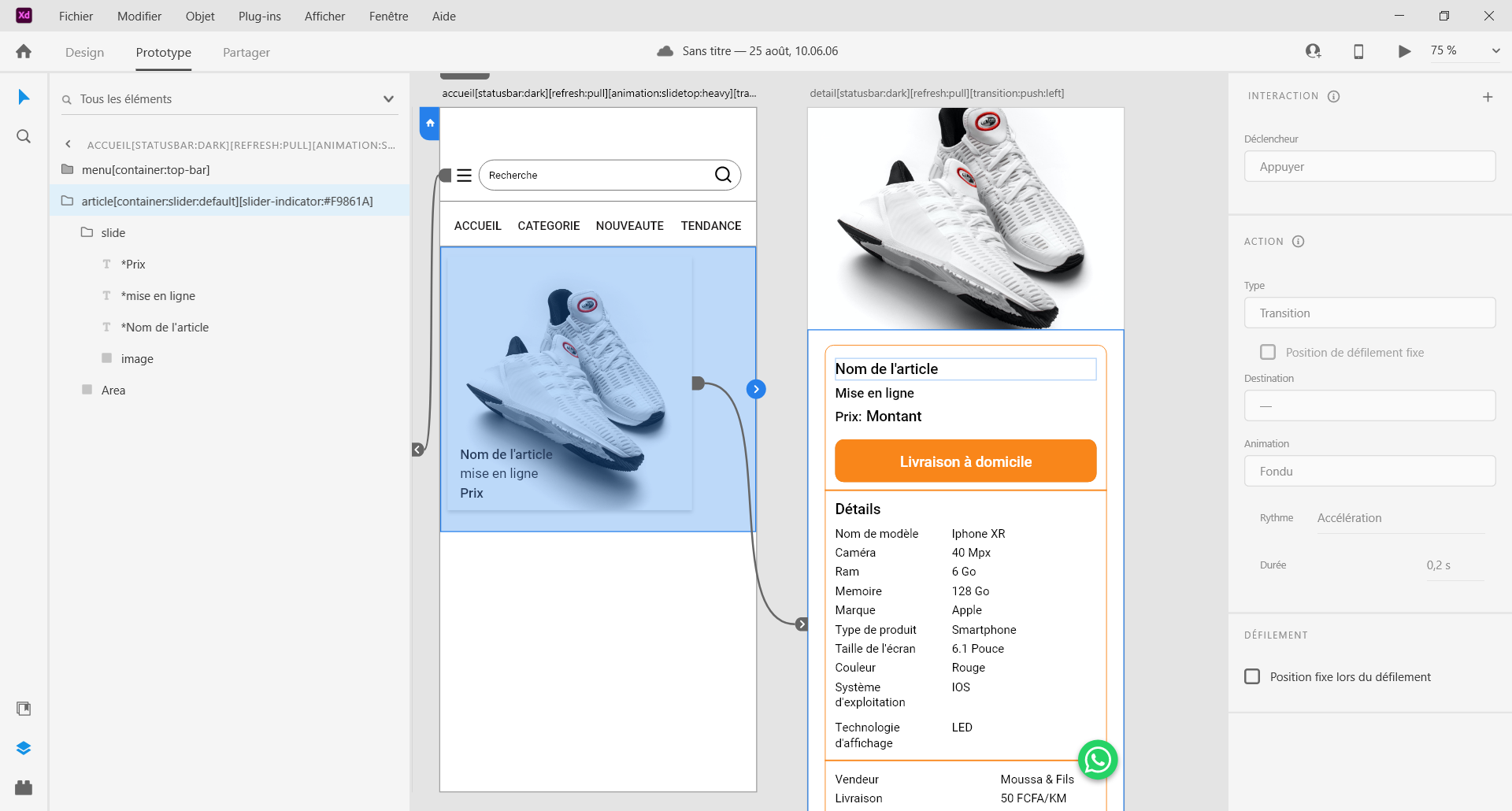Select the accueil artboard title label

(x=598, y=93)
